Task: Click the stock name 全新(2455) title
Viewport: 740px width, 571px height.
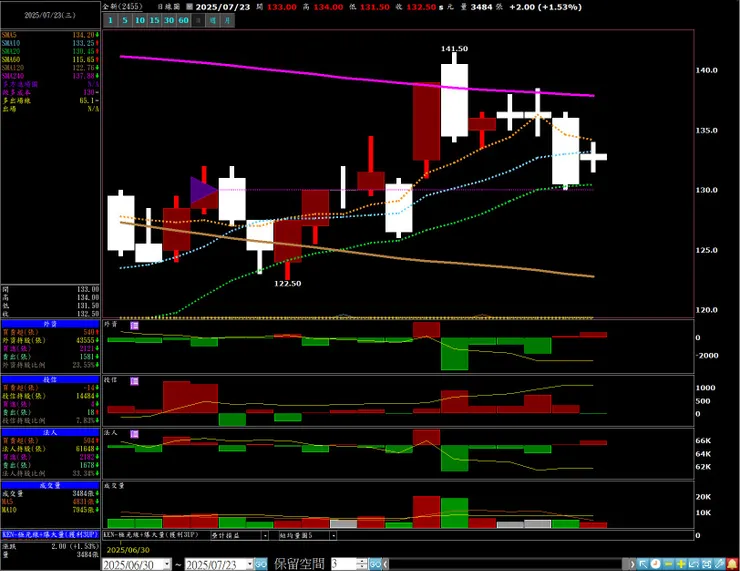Action: (123, 7)
